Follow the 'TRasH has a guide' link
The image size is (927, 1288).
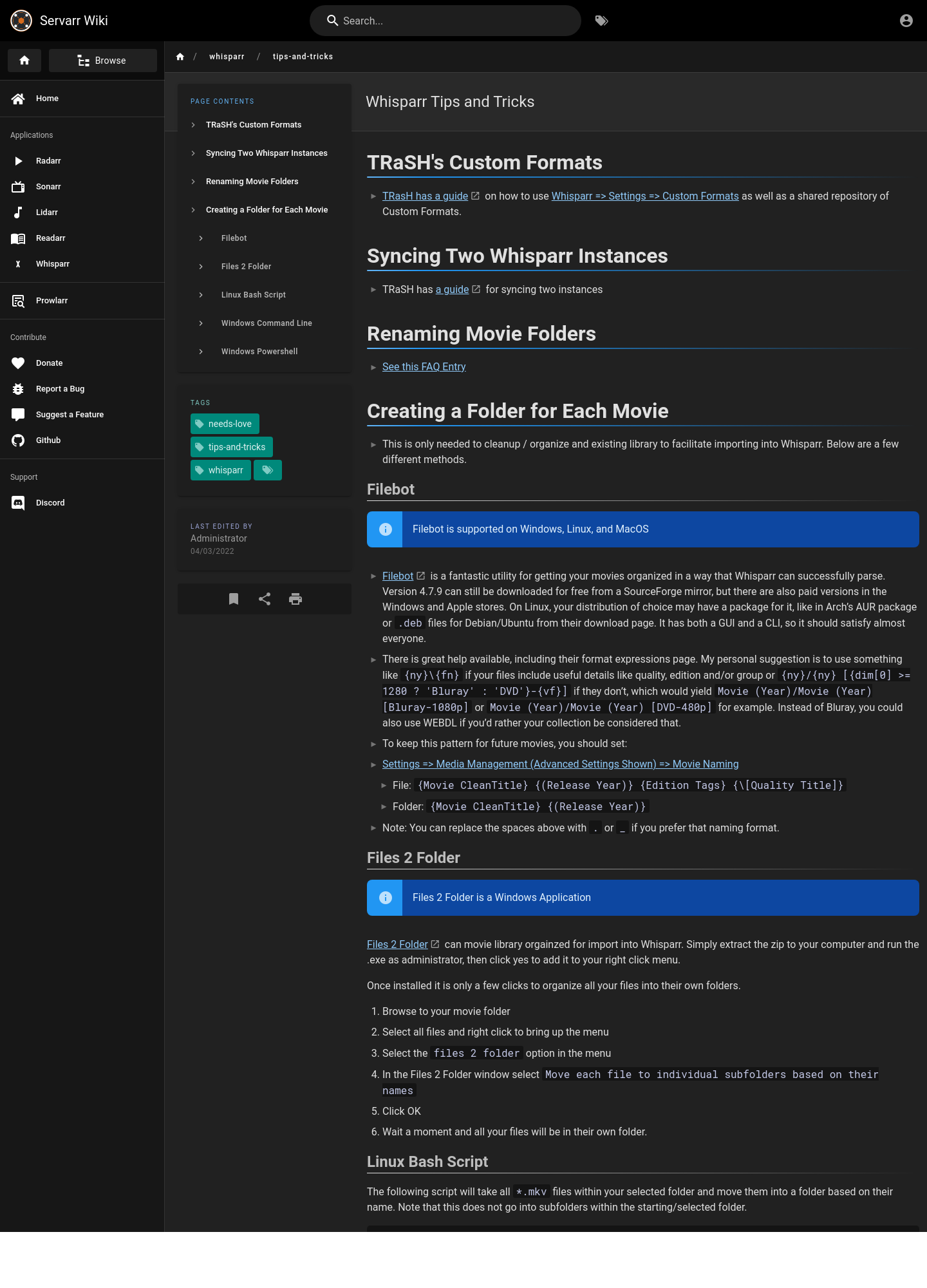click(x=425, y=196)
